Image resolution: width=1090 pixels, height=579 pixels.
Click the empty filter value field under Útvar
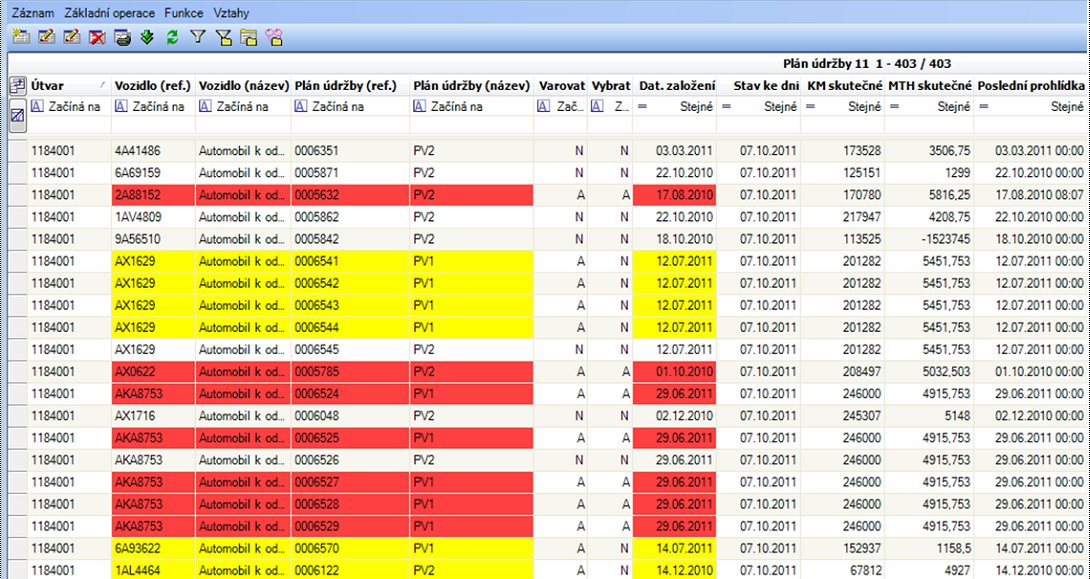(70, 125)
